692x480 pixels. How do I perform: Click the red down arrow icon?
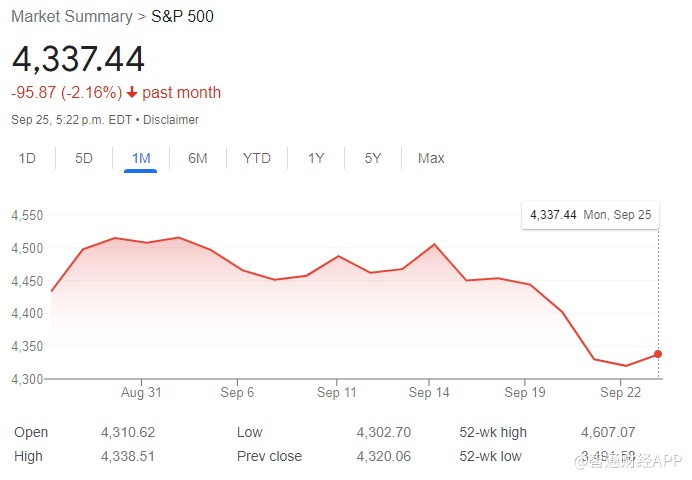(132, 93)
